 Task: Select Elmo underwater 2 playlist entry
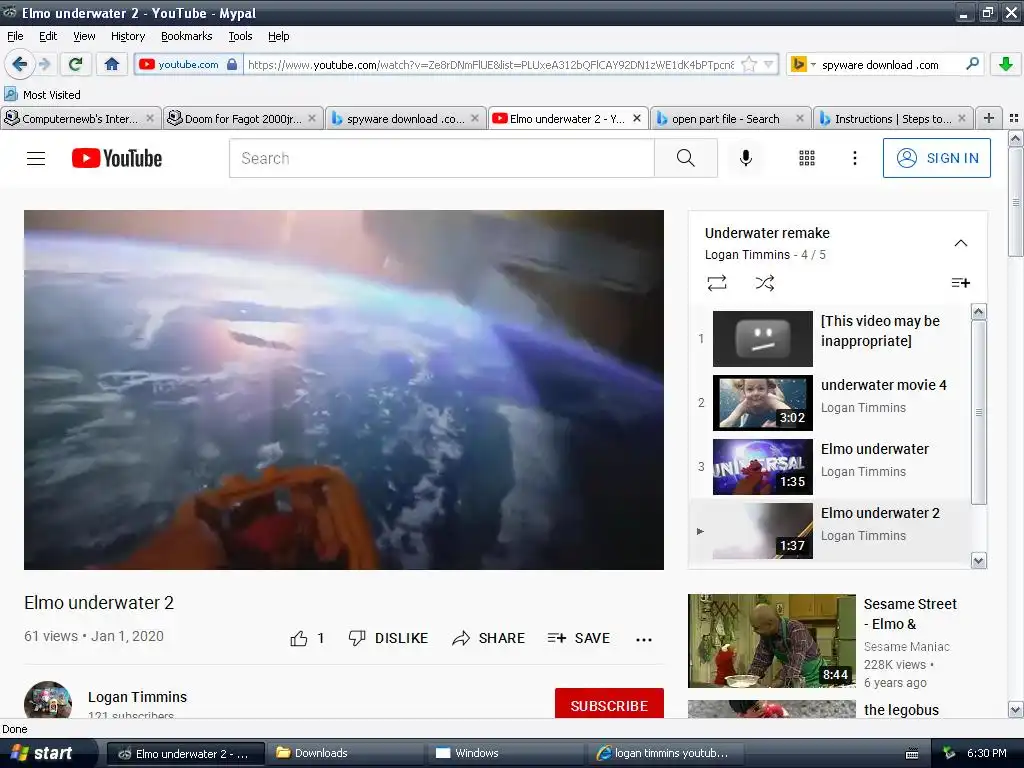829,530
